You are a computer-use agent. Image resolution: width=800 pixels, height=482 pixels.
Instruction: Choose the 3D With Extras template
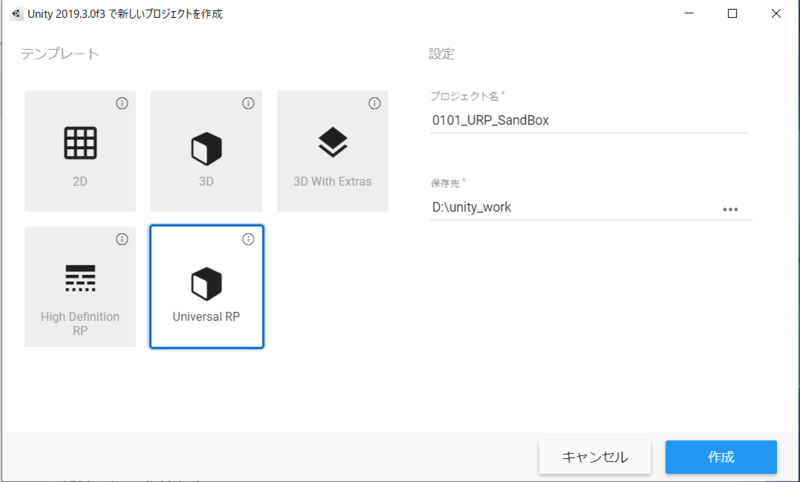(x=333, y=151)
